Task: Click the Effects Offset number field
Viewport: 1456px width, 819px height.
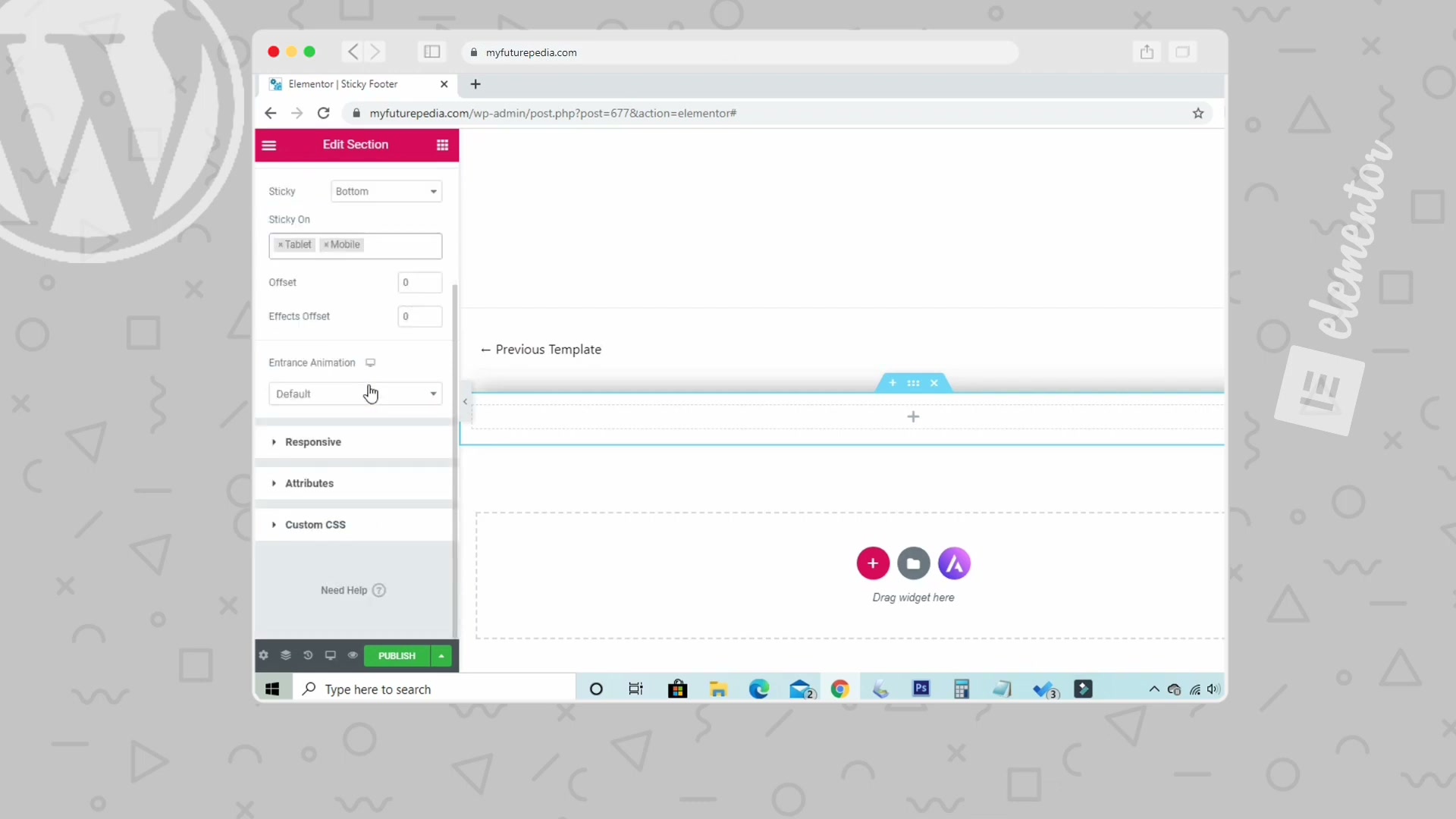Action: point(419,316)
